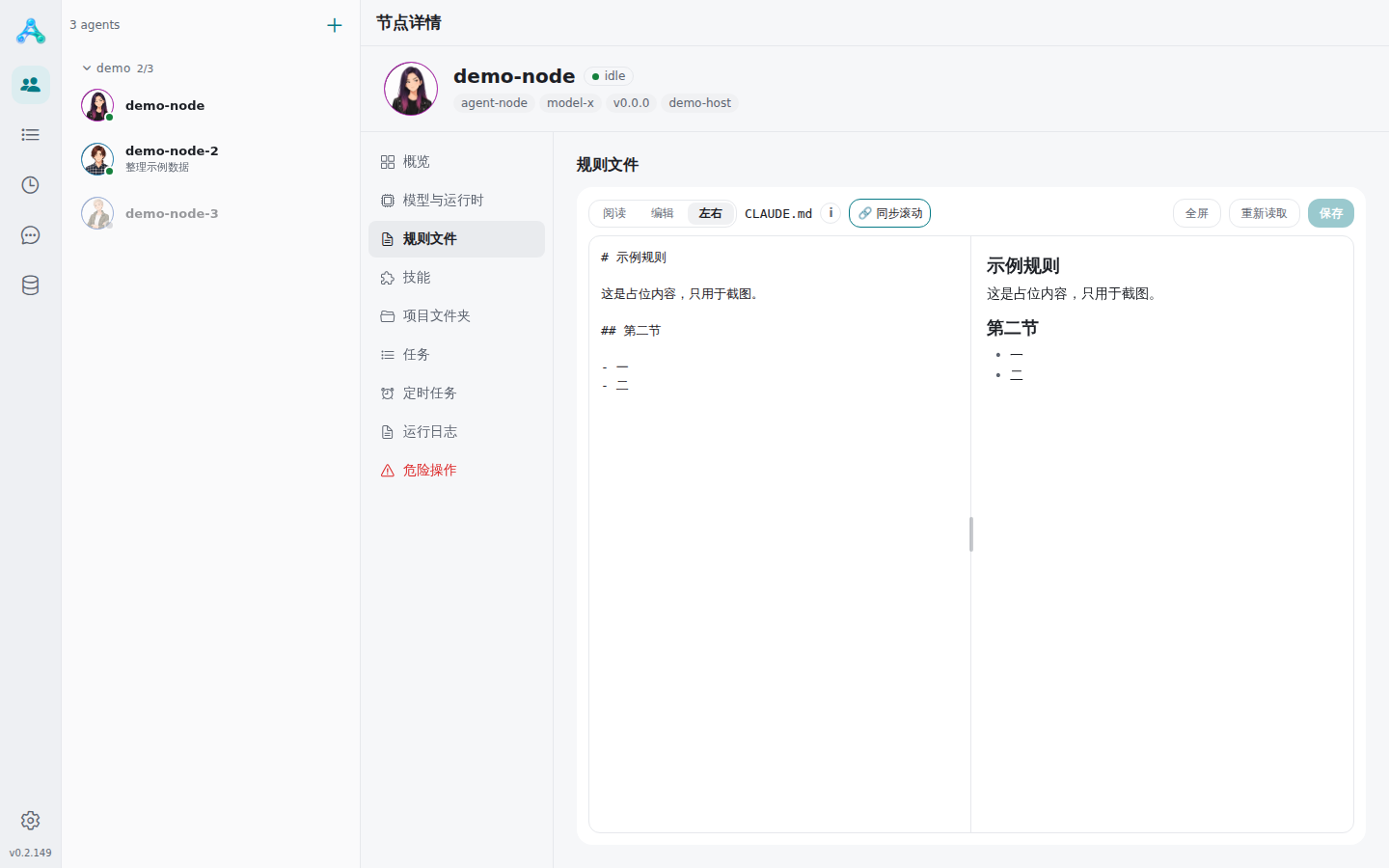Add a new agent with plus icon

tap(335, 25)
